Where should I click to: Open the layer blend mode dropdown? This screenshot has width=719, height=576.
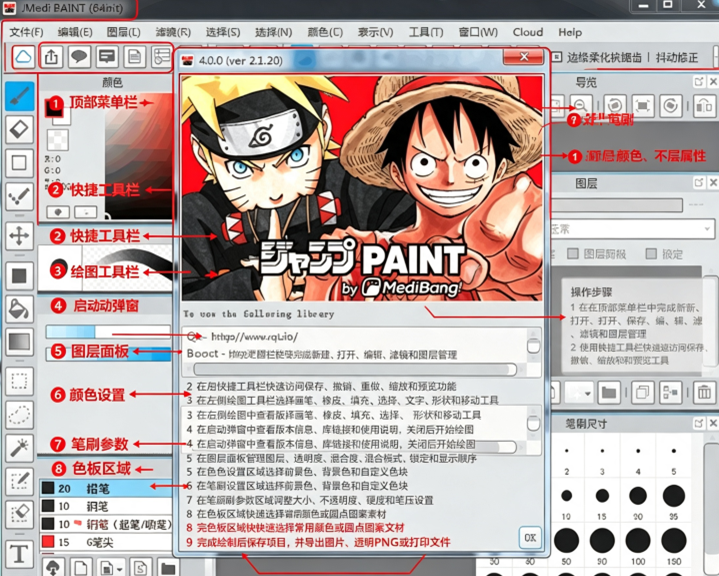coord(632,228)
